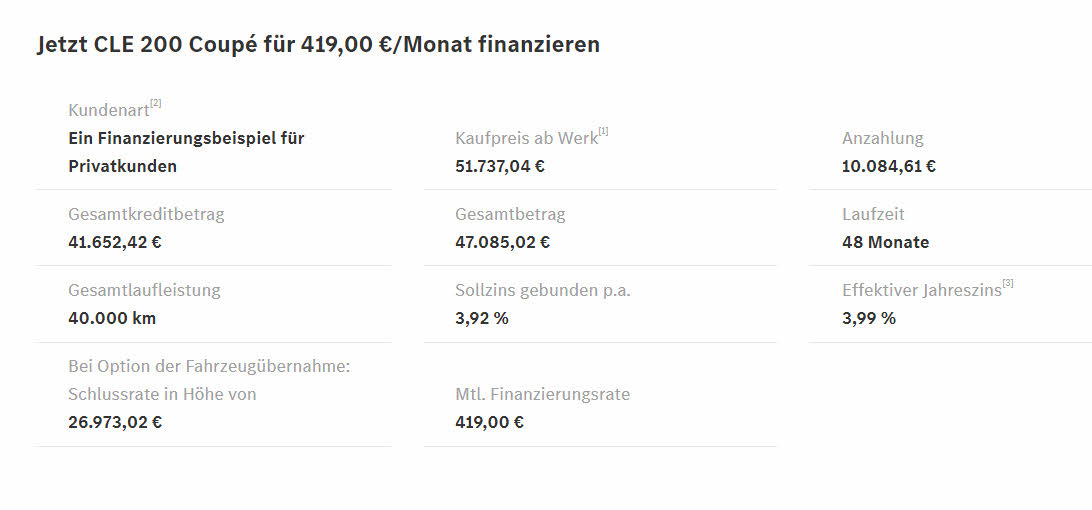Screen dimensions: 1092x510
Task: Select the Kaufpreis value 51.737,04 €
Action: point(500,167)
